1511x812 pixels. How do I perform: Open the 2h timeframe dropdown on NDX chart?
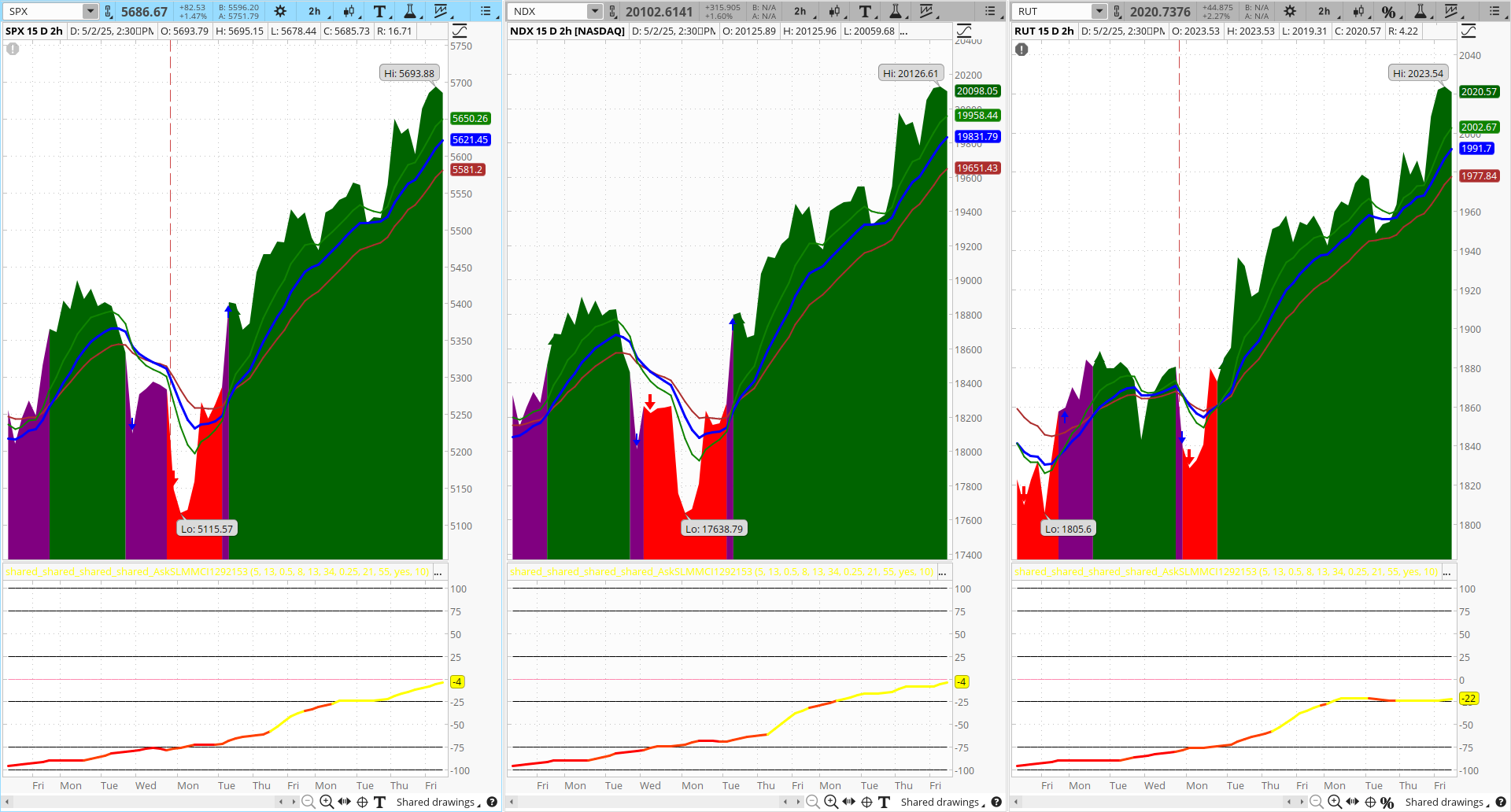800,12
